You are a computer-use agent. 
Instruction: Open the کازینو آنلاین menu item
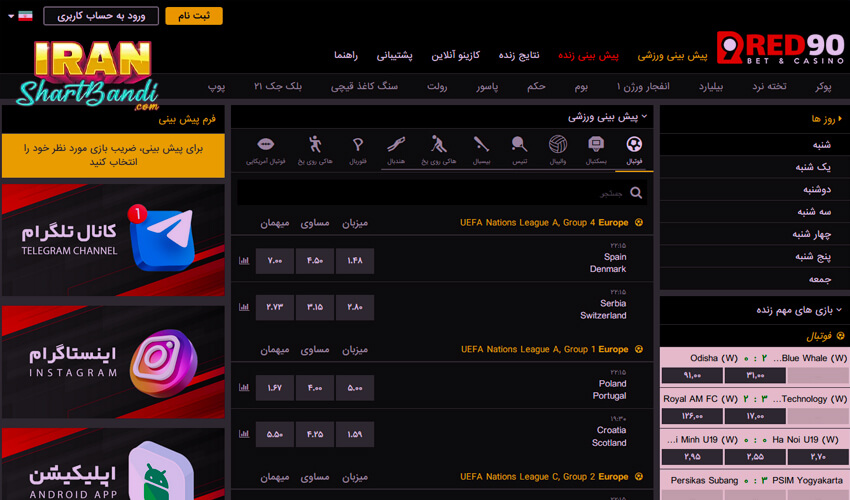tap(456, 54)
